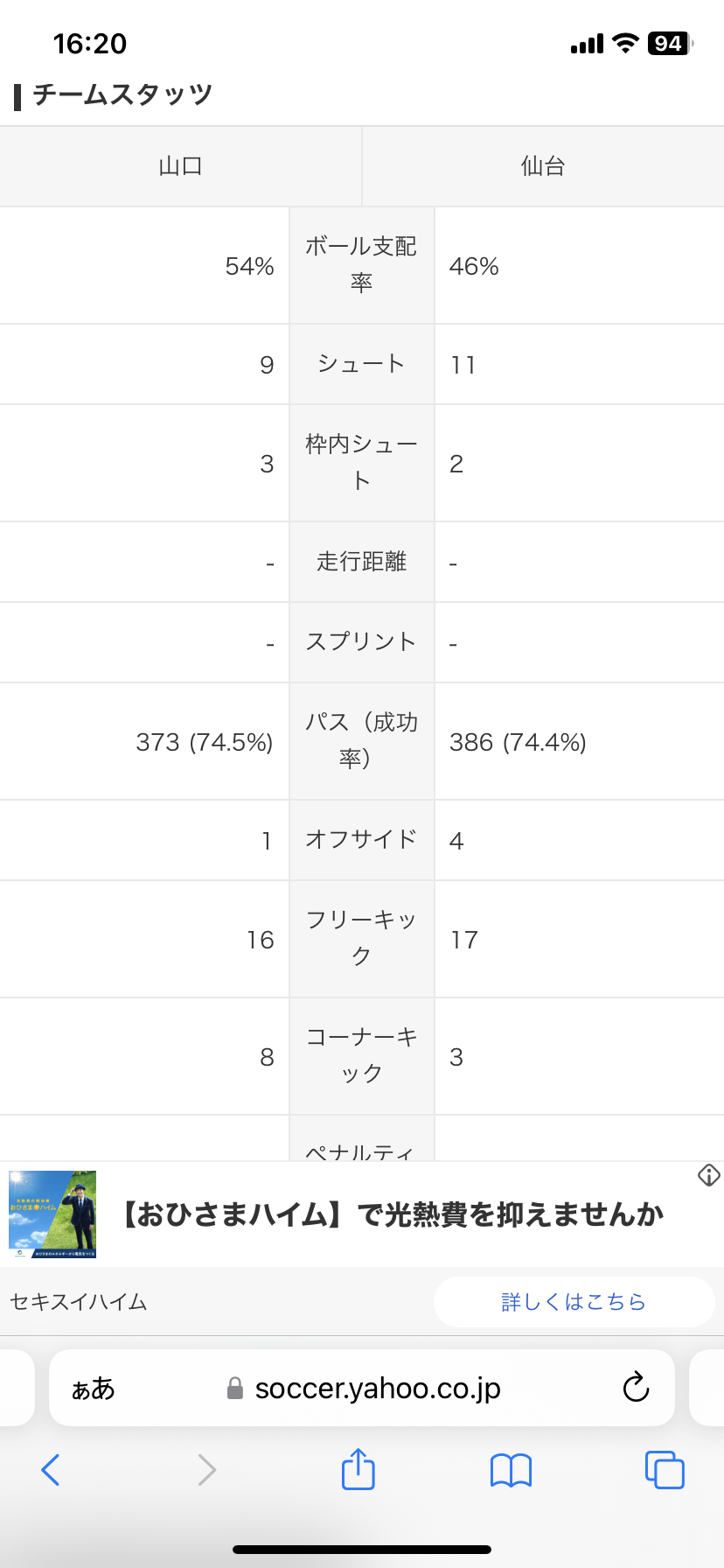Click the 詳しくはこちら button
The height and width of the screenshot is (1568, 724).
point(574,1302)
